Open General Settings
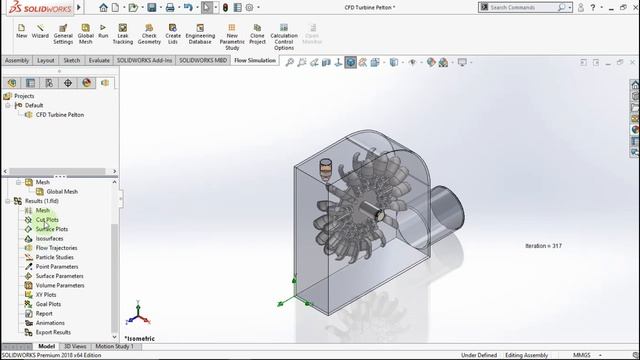 tap(63, 34)
